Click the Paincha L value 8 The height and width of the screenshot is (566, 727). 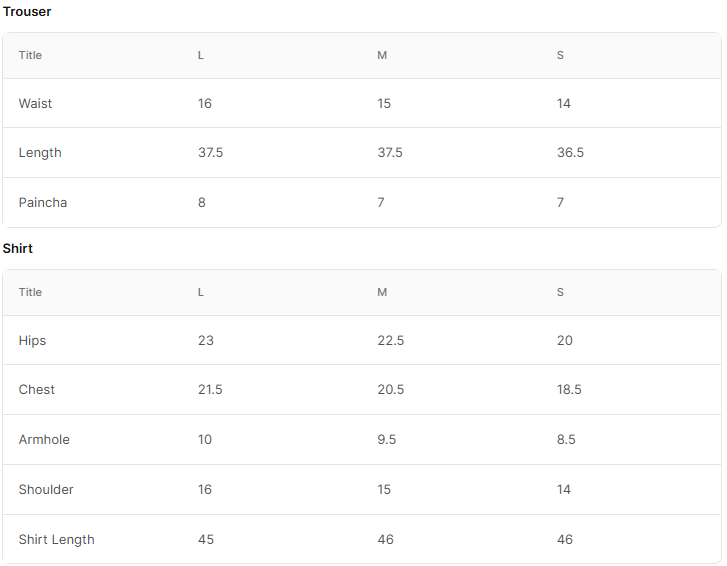(202, 203)
